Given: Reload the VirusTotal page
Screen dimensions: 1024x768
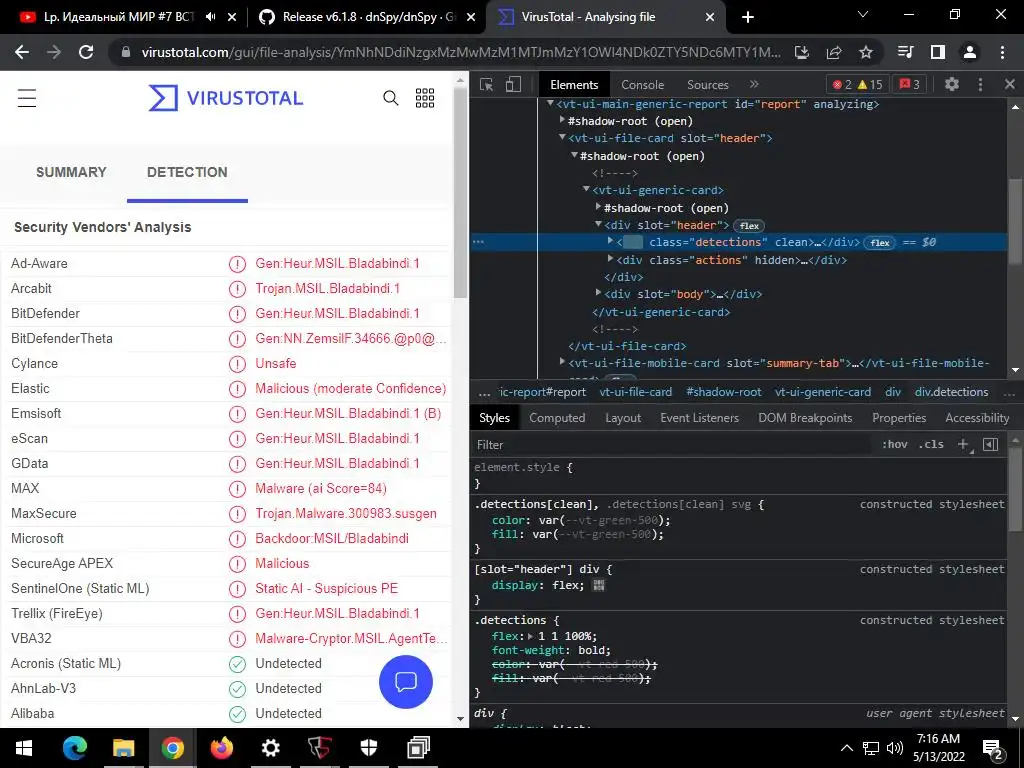Looking at the screenshot, I should tap(86, 52).
